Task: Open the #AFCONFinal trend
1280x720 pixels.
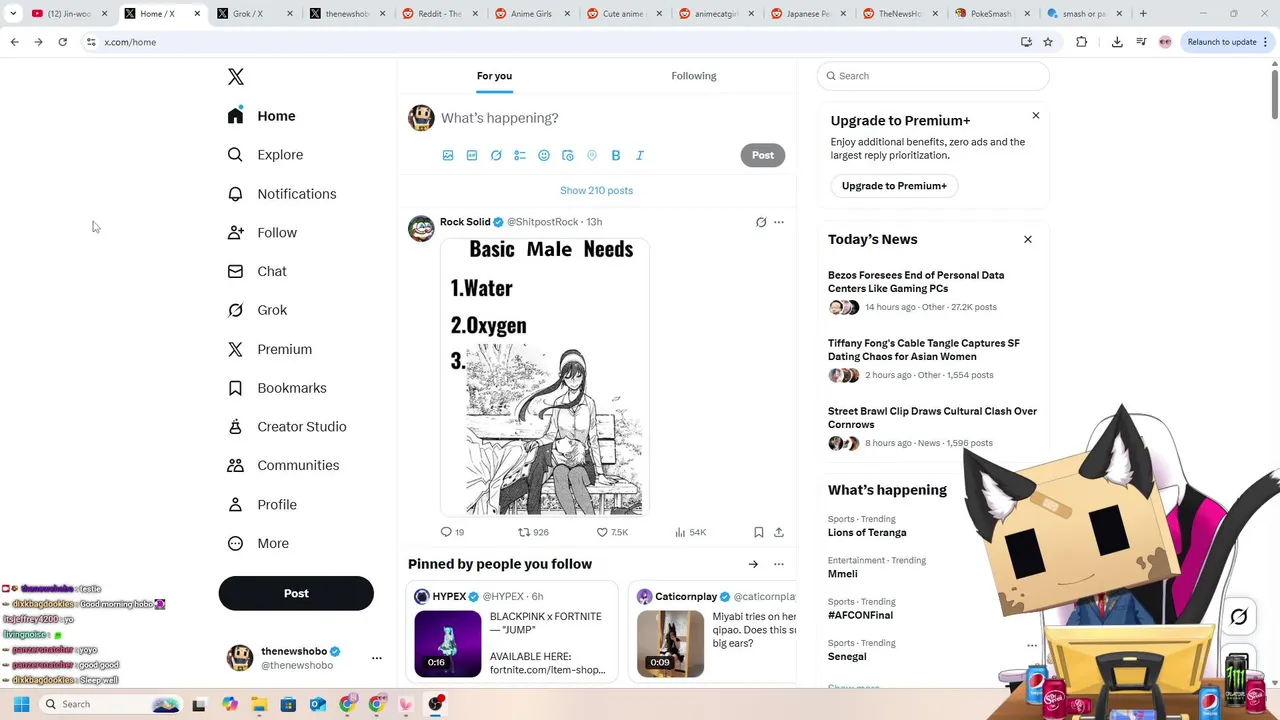Action: 860,615
